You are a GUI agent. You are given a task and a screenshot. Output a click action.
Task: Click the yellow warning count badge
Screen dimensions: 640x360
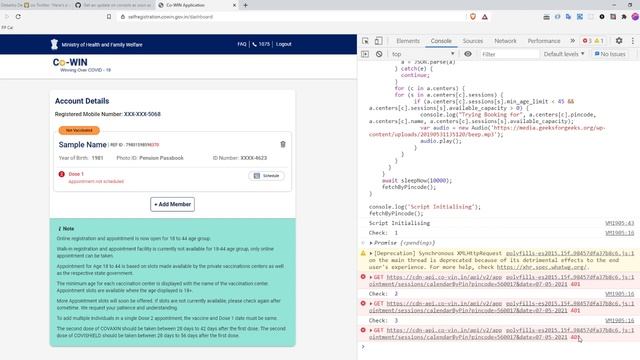pos(599,41)
